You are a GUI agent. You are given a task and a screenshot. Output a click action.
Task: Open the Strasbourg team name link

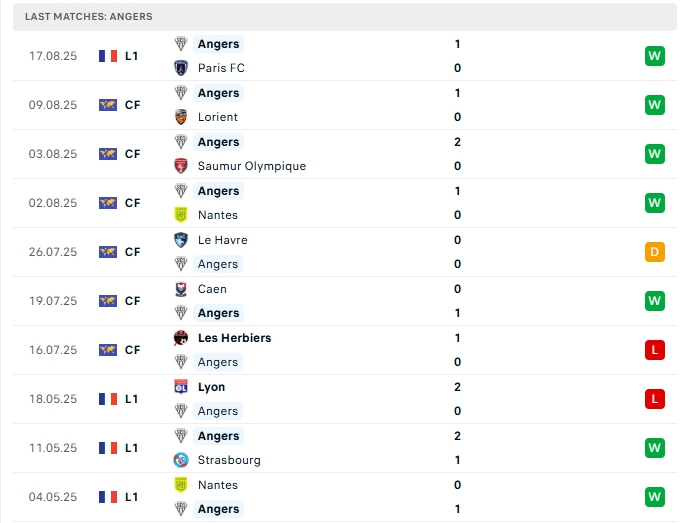click(229, 460)
